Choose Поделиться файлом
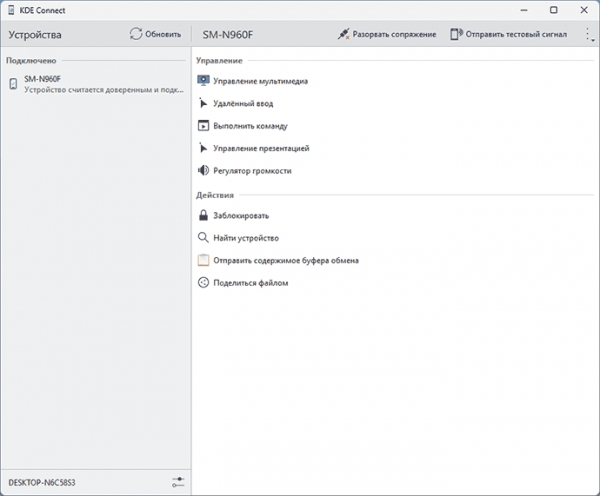Image resolution: width=600 pixels, height=496 pixels. pyautogui.click(x=251, y=283)
